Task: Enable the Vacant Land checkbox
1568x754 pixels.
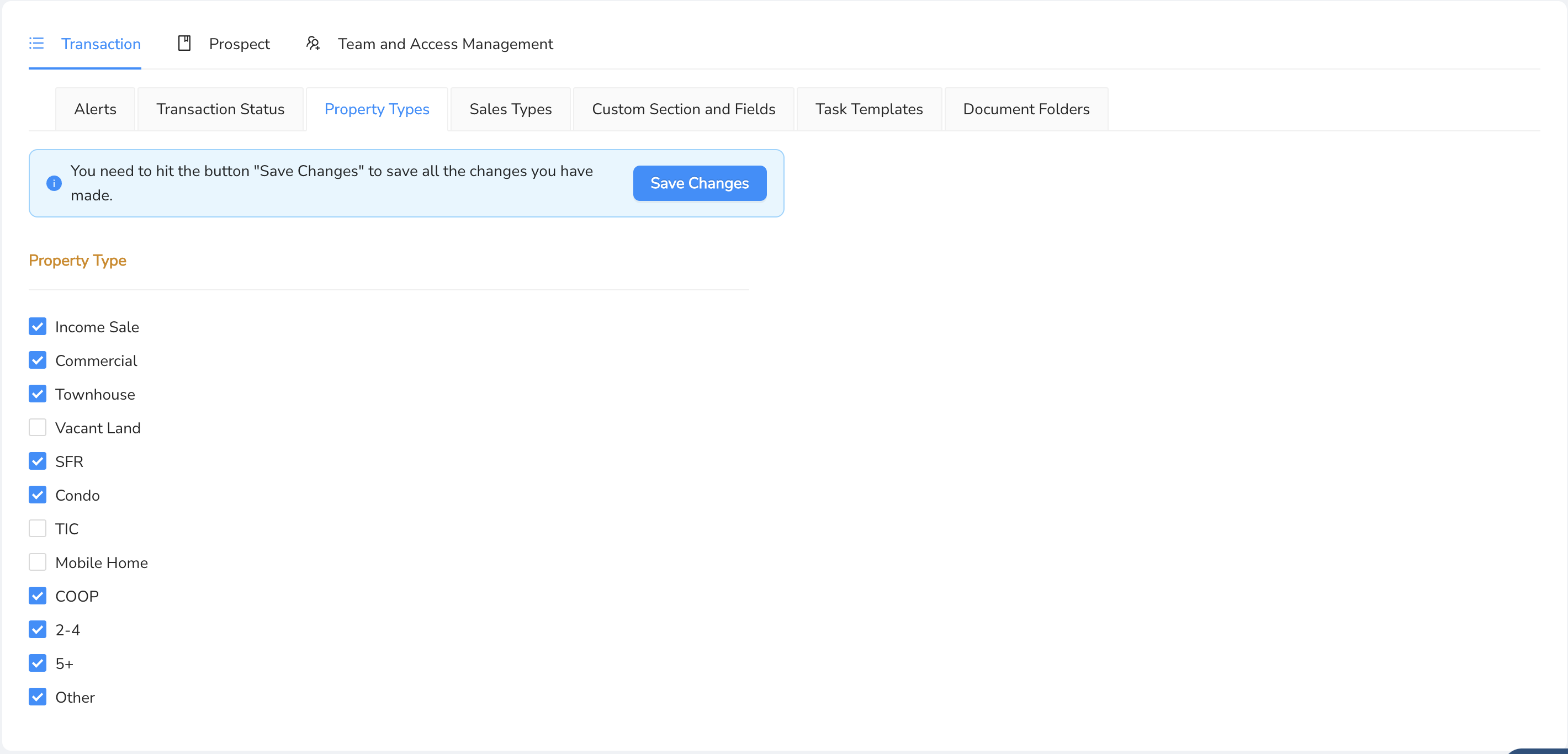Action: click(38, 428)
